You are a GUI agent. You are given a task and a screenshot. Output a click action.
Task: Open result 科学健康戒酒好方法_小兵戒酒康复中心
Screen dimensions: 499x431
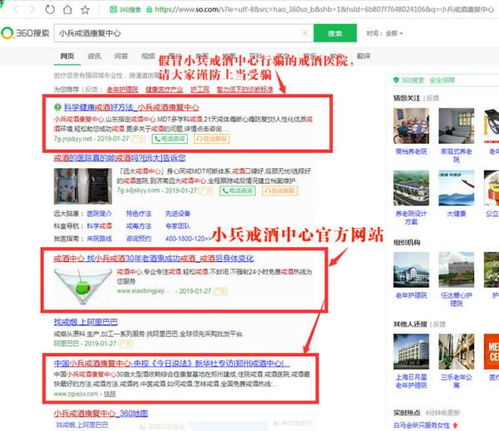[x=132, y=107]
